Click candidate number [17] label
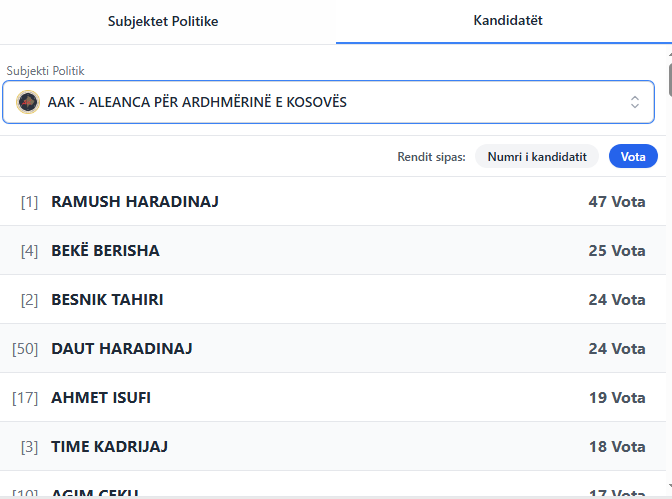672x499 pixels. [x=25, y=397]
